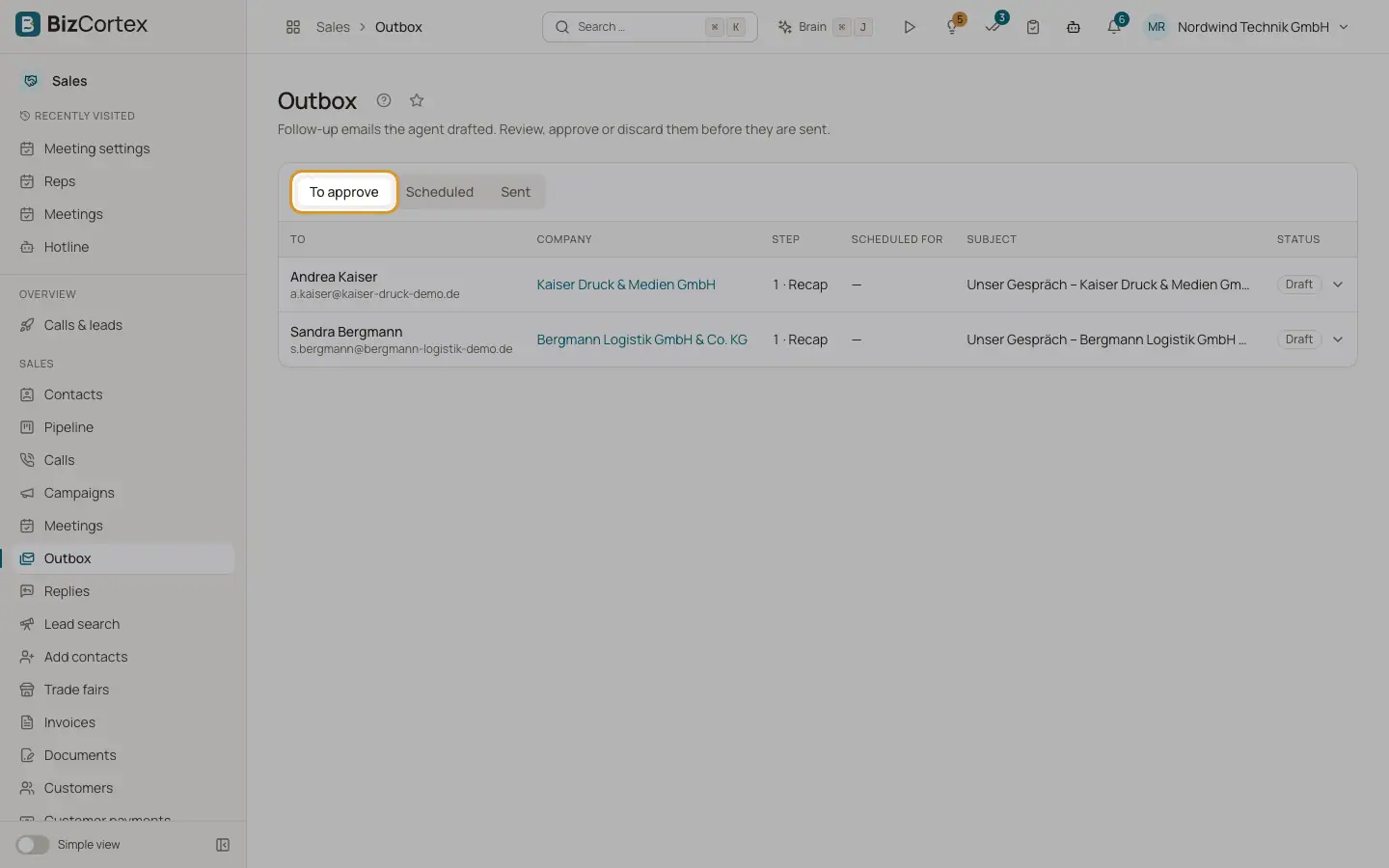Click the clipboard checklist icon in the top bar
This screenshot has height=868, width=1389.
click(1033, 27)
